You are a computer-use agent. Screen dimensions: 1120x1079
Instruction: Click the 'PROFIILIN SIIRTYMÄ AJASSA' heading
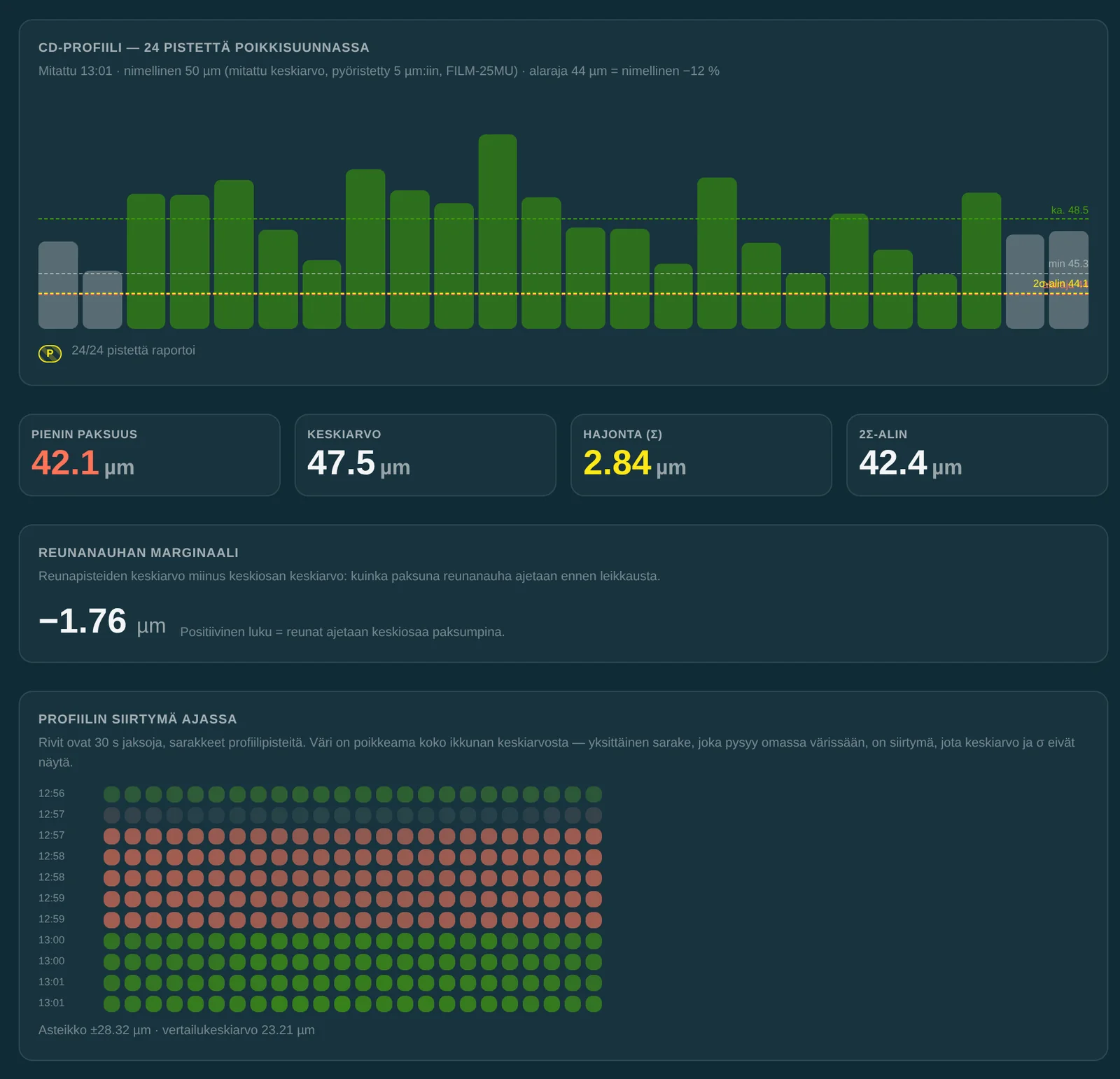(x=138, y=719)
